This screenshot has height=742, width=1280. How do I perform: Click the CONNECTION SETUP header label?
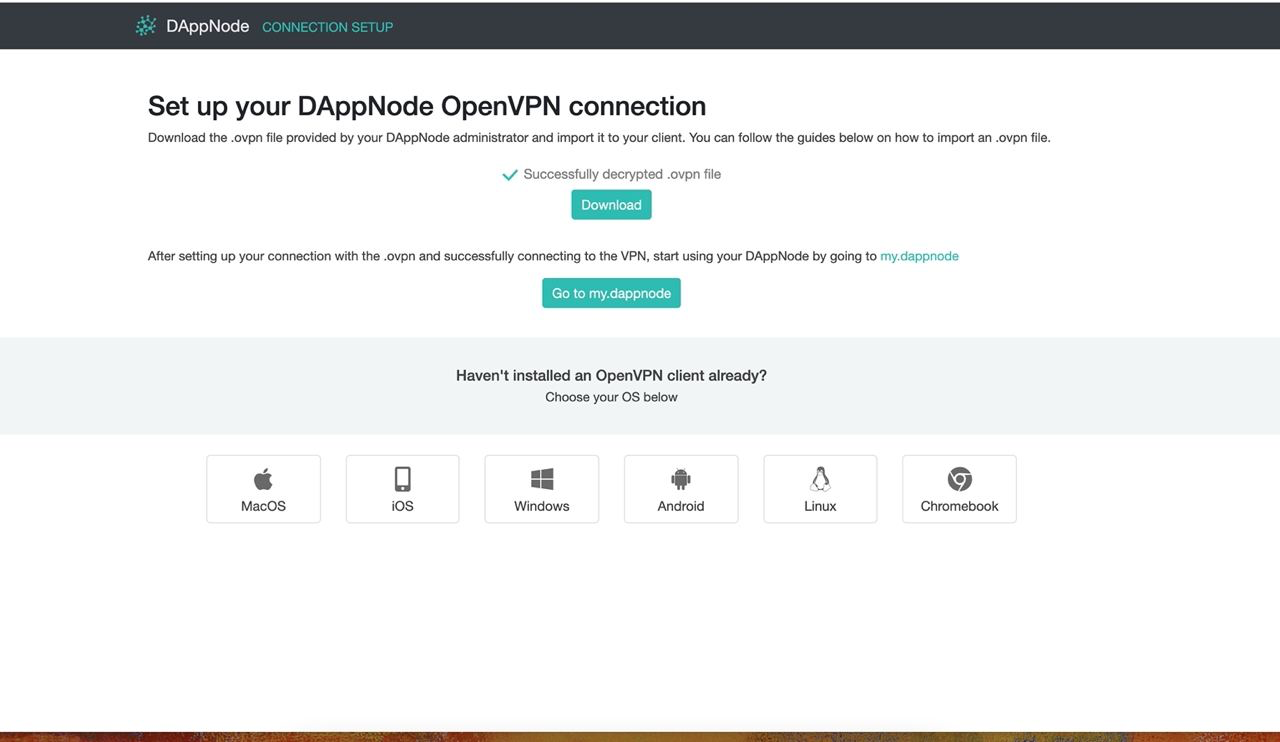click(x=328, y=27)
